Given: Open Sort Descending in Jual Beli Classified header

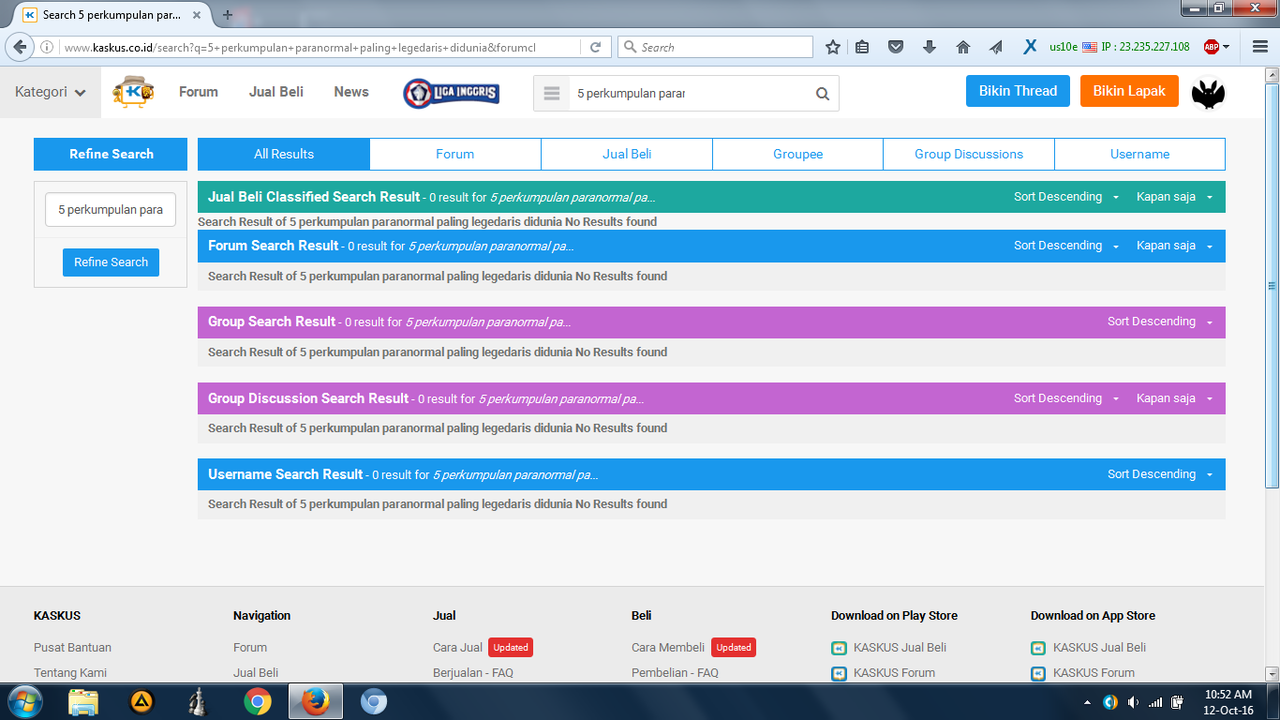Looking at the screenshot, I should pyautogui.click(x=1066, y=197).
